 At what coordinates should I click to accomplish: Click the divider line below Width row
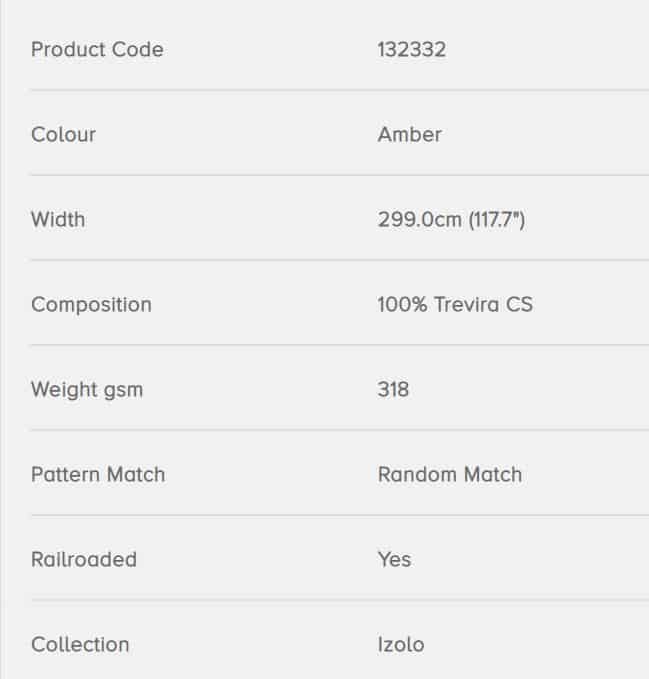pyautogui.click(x=339, y=260)
